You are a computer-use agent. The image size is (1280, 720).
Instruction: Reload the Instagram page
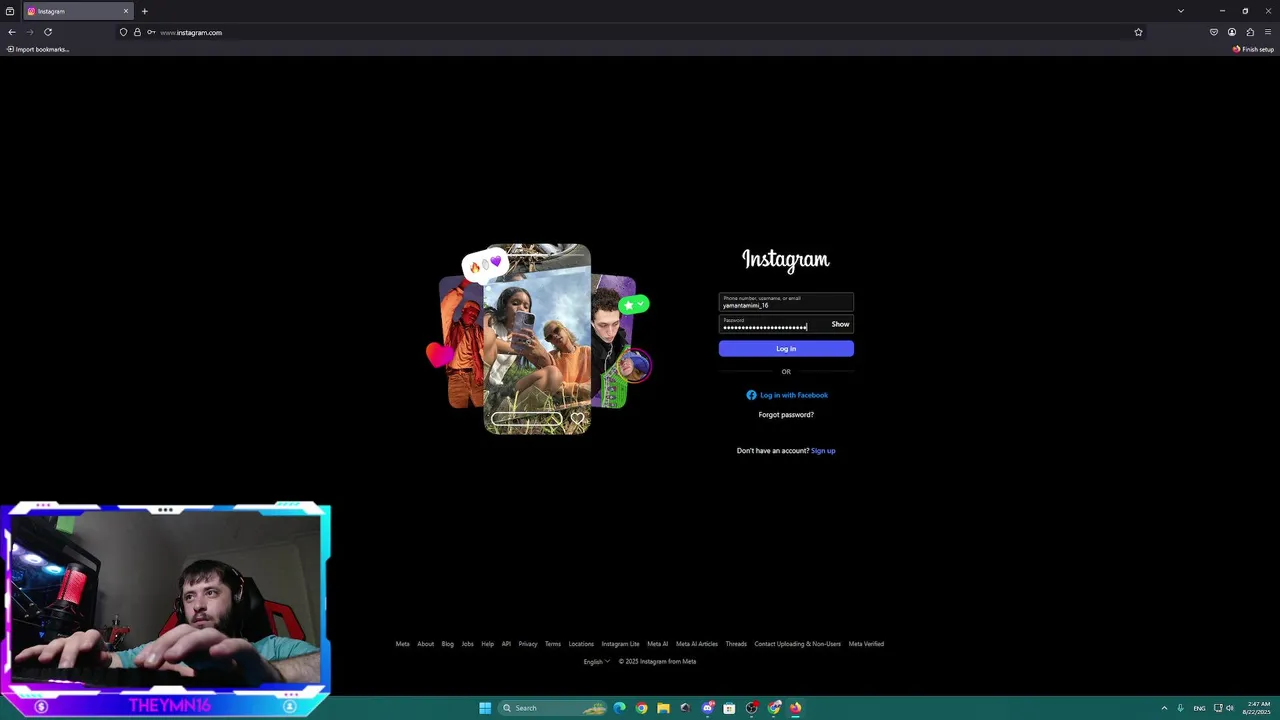click(x=48, y=32)
